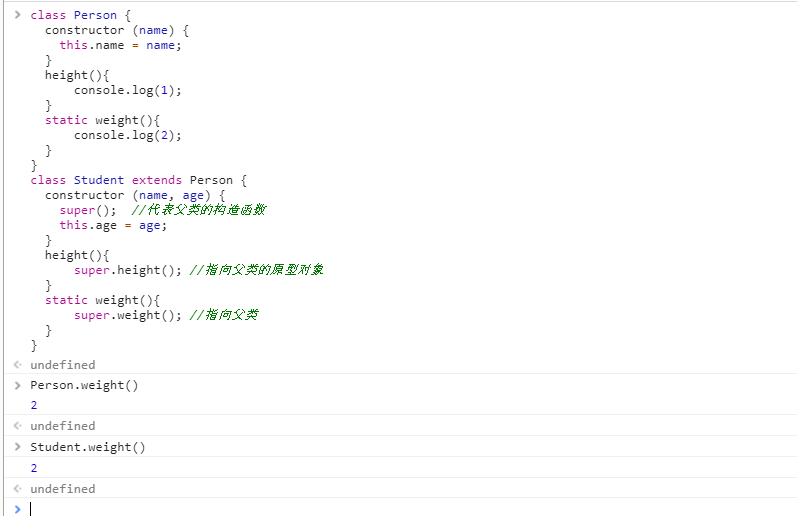797x516 pixels.
Task: Click the input chevron beside 'Person.weight()'
Action: tap(18, 385)
